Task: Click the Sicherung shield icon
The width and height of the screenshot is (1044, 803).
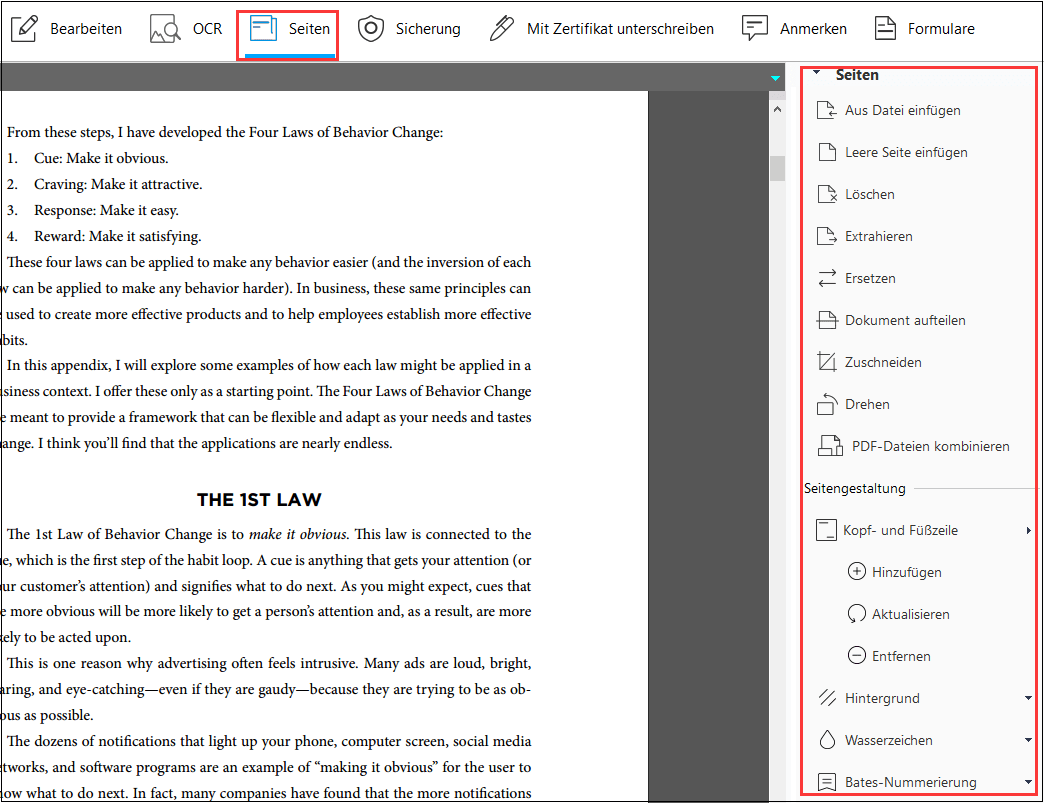Action: tap(371, 29)
